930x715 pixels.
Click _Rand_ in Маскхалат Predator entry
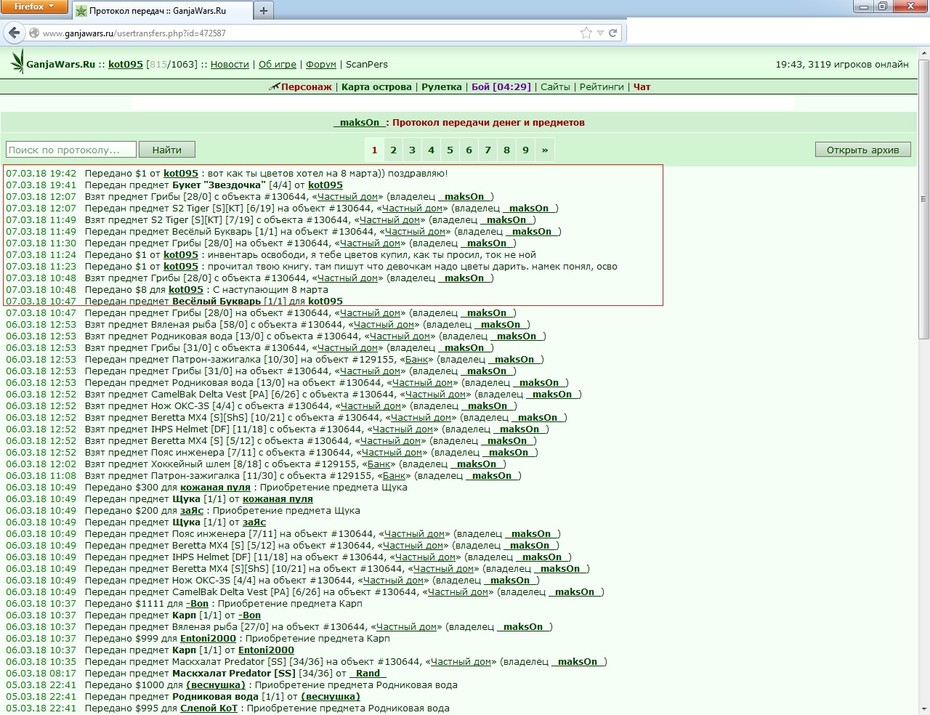pyautogui.click(x=368, y=673)
